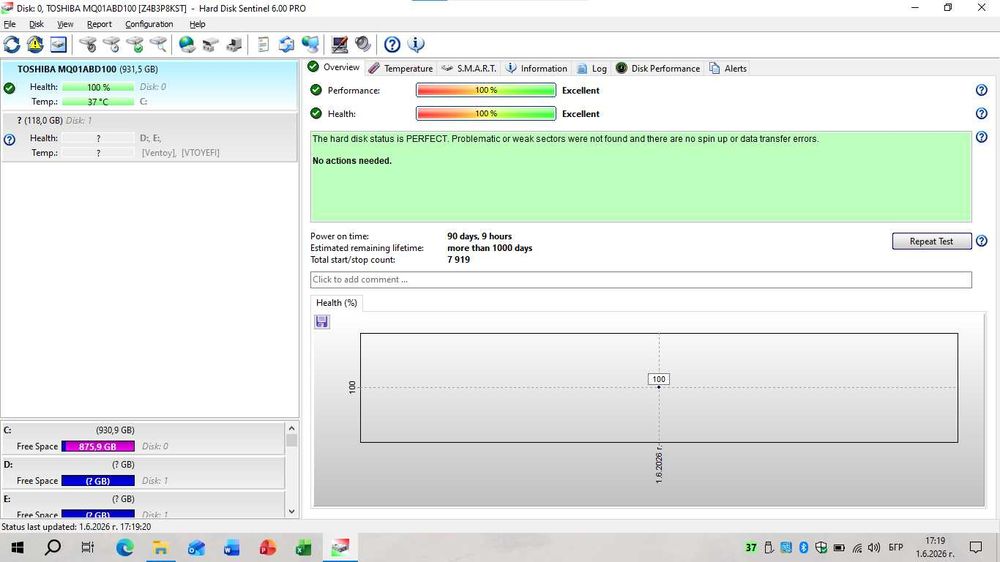Click the globe with monitor toolbar icon
This screenshot has height=562, width=1000.
[x=311, y=45]
